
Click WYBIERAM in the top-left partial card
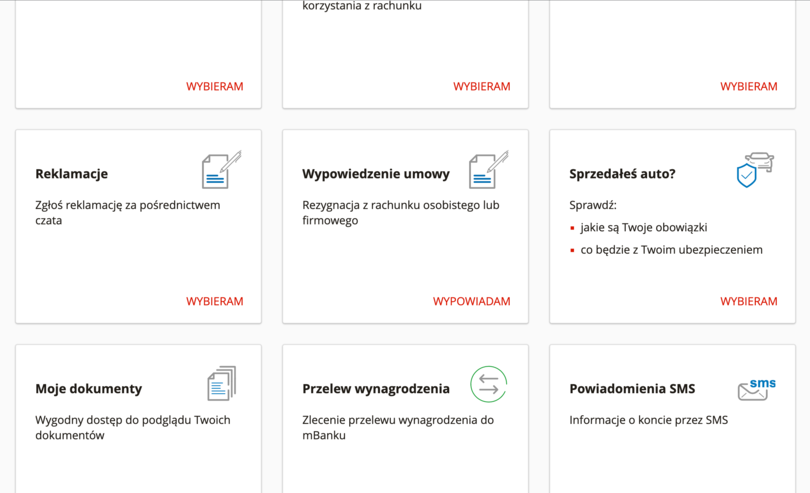click(x=214, y=86)
